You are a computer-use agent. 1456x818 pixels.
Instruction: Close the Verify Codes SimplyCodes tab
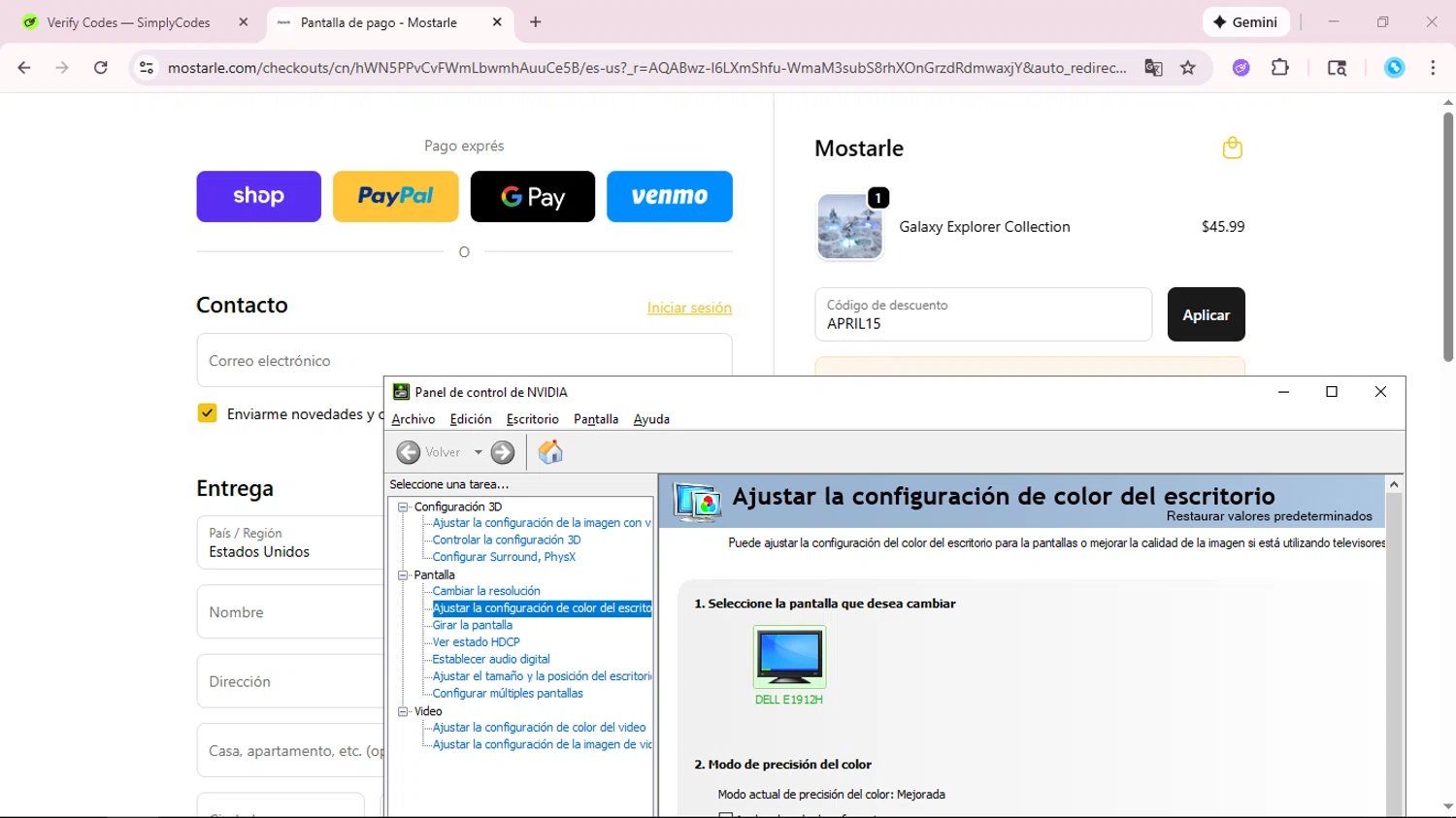[244, 22]
